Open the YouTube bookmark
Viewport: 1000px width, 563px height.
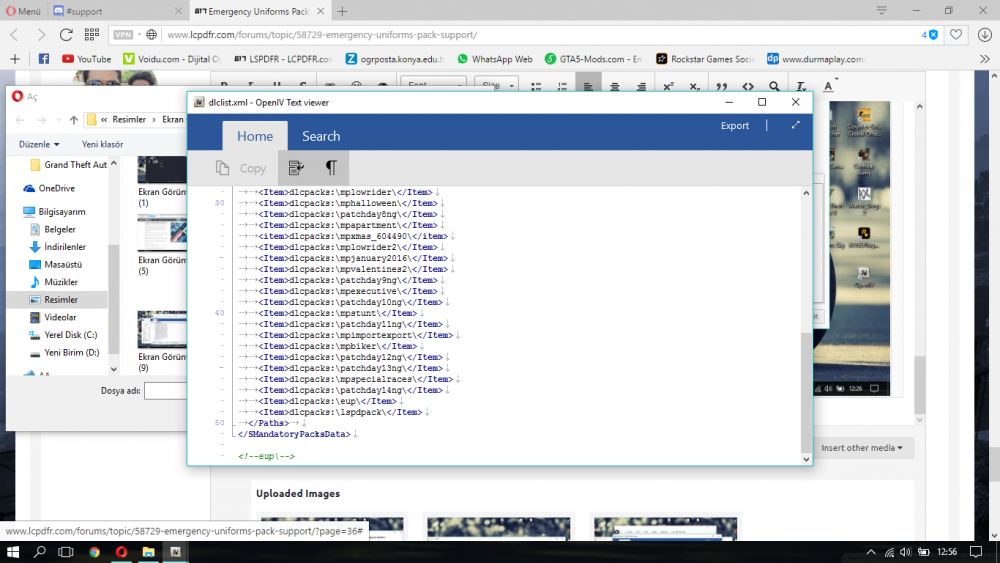86,59
